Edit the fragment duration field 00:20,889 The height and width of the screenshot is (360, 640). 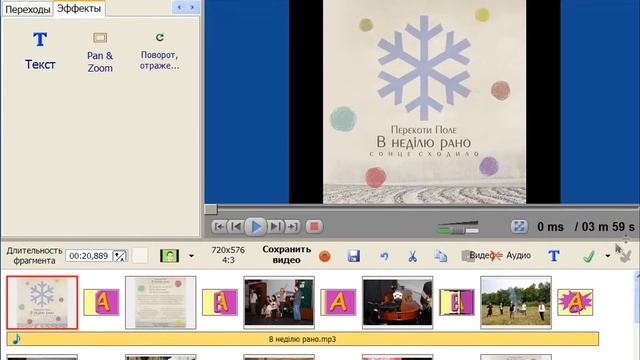click(x=89, y=256)
